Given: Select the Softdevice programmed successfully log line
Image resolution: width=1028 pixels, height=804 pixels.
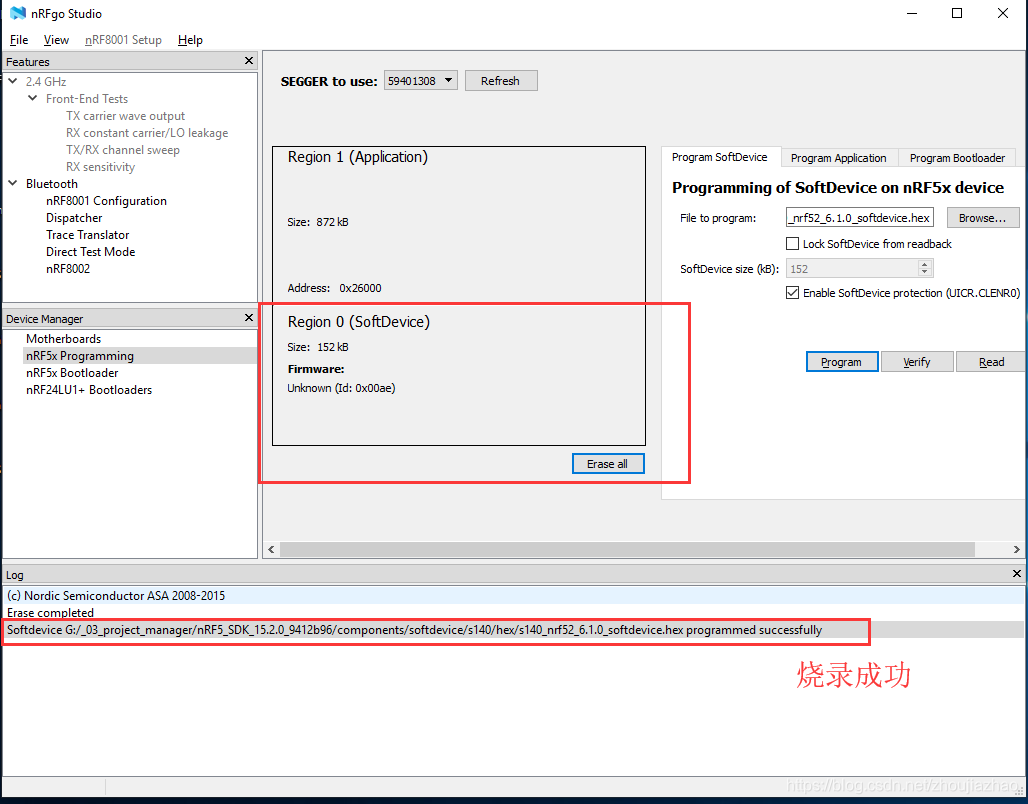Looking at the screenshot, I should [x=513, y=630].
